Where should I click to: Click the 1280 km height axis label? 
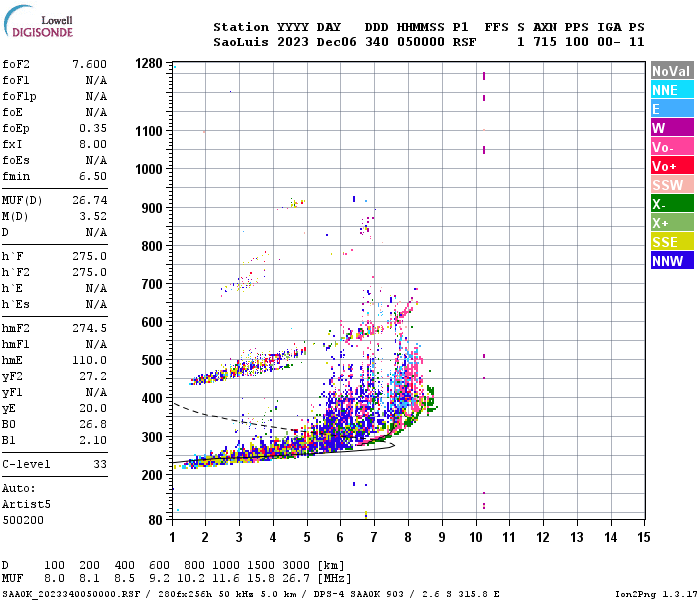click(x=149, y=63)
